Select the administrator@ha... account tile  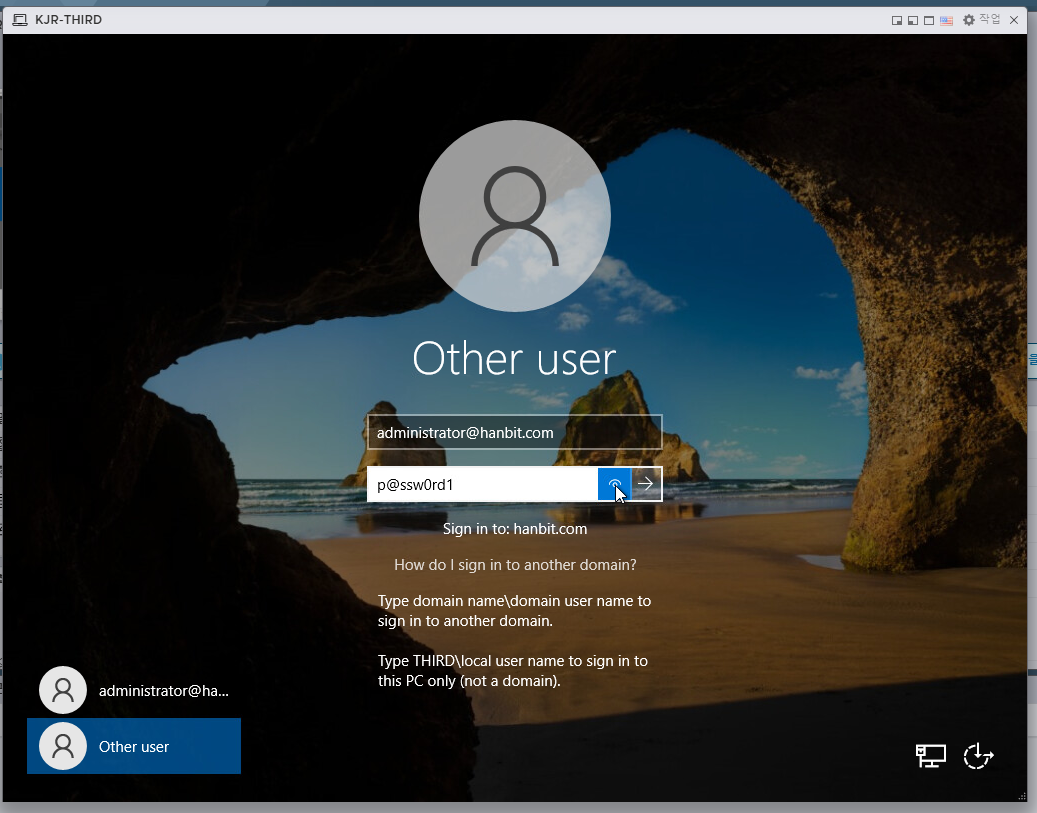click(x=134, y=690)
